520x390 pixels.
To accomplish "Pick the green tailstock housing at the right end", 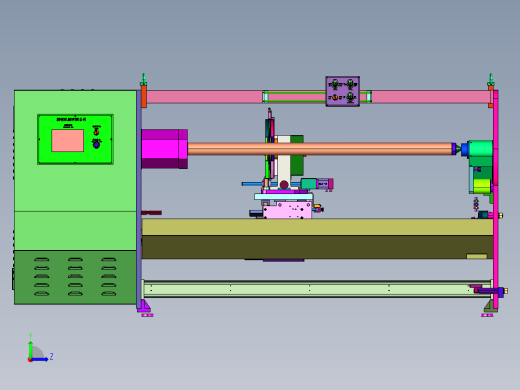I will point(481,149).
